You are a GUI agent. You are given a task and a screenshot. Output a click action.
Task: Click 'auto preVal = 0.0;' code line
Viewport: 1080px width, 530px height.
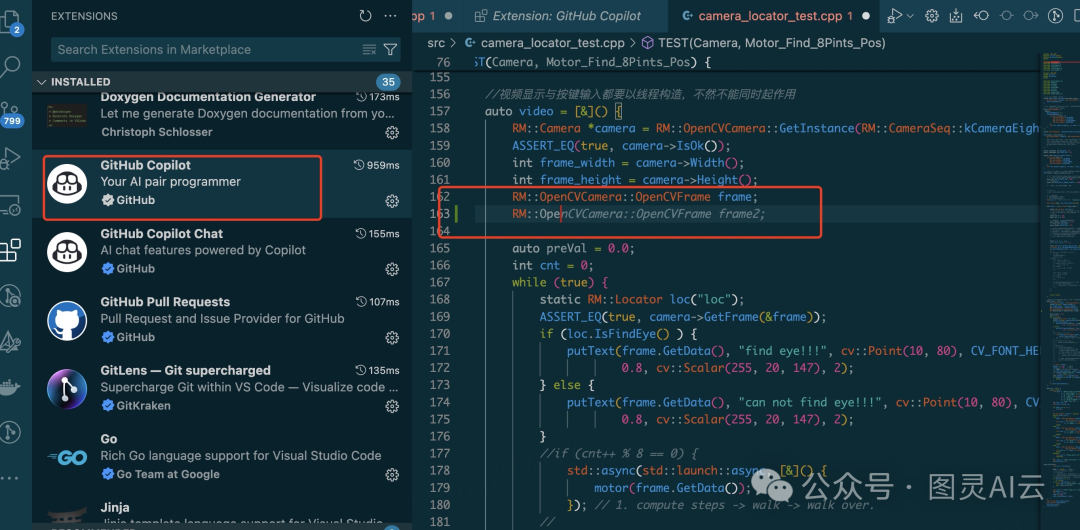point(573,248)
